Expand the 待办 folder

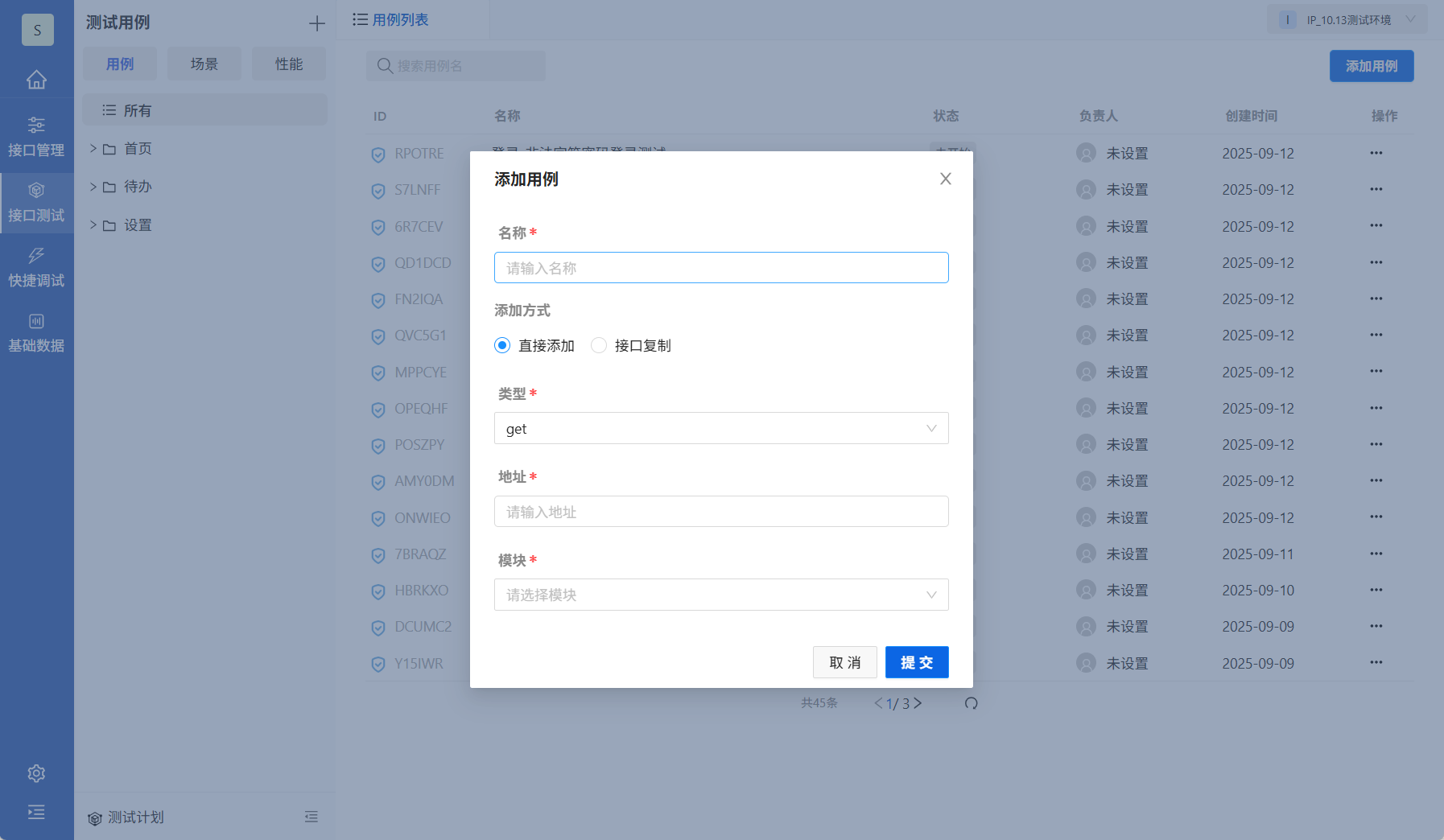(93, 187)
